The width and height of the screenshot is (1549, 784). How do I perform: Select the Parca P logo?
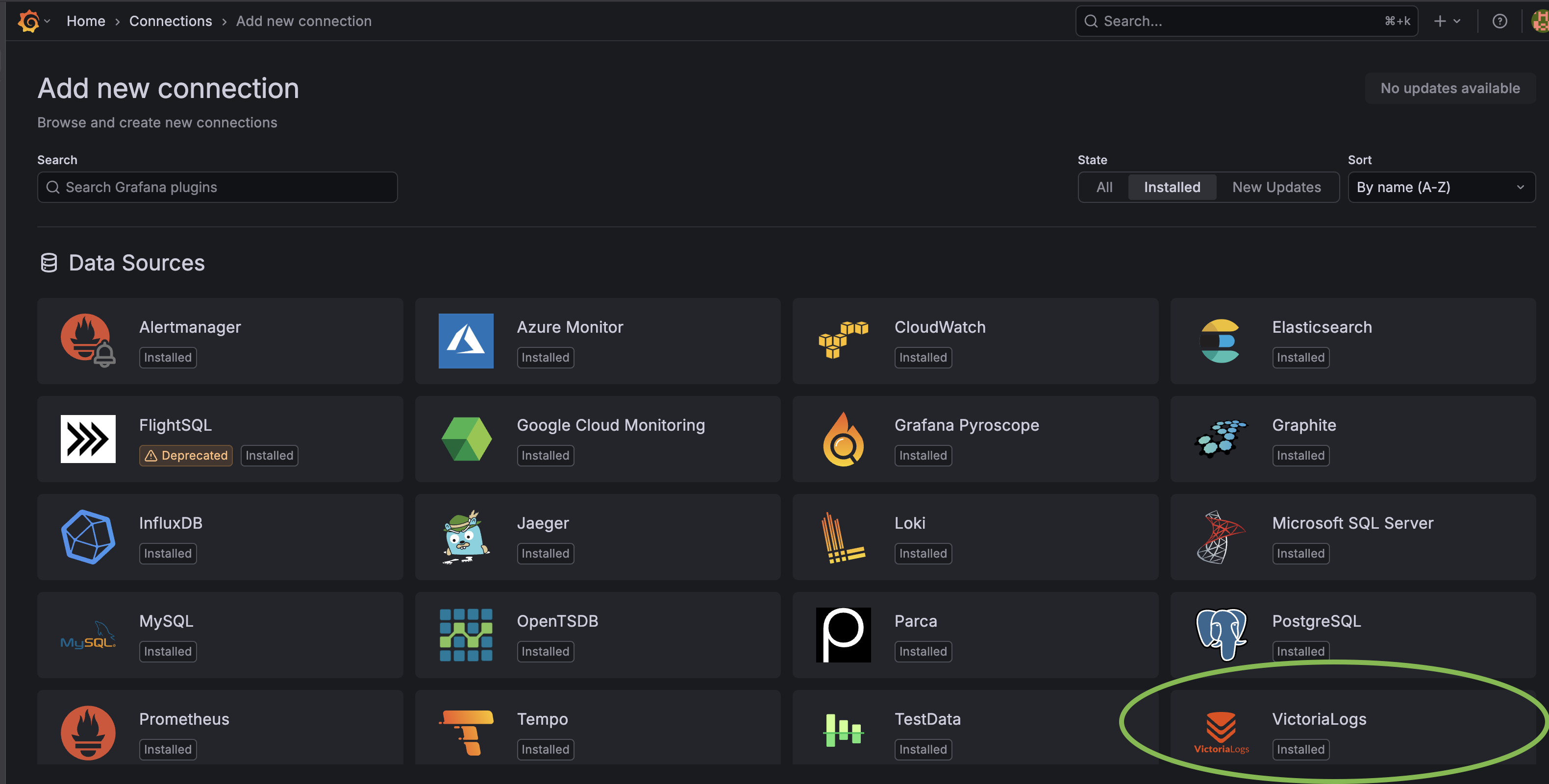(x=843, y=634)
